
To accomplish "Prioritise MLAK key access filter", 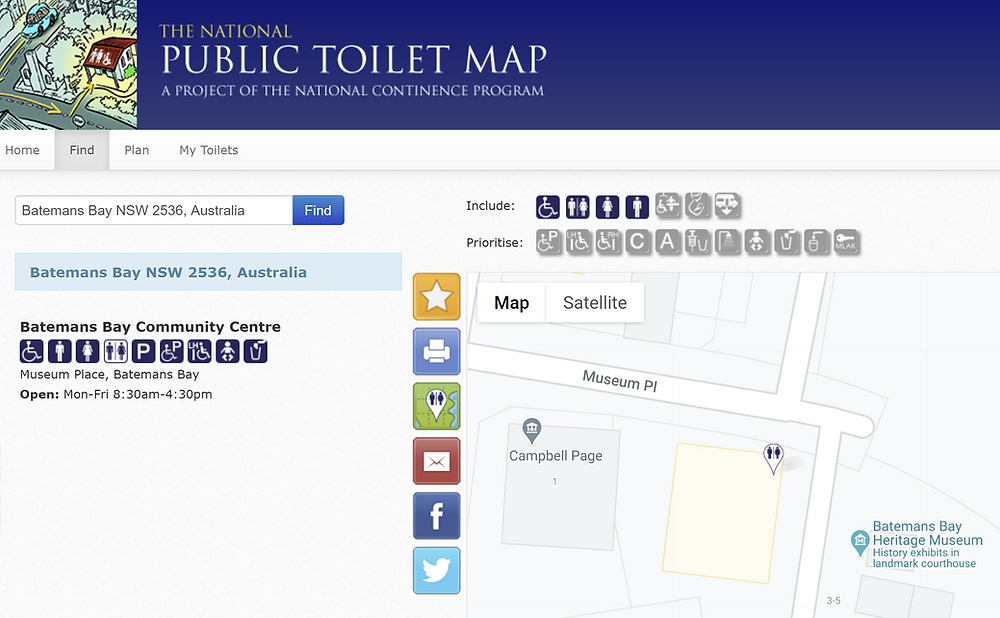I will [x=846, y=242].
